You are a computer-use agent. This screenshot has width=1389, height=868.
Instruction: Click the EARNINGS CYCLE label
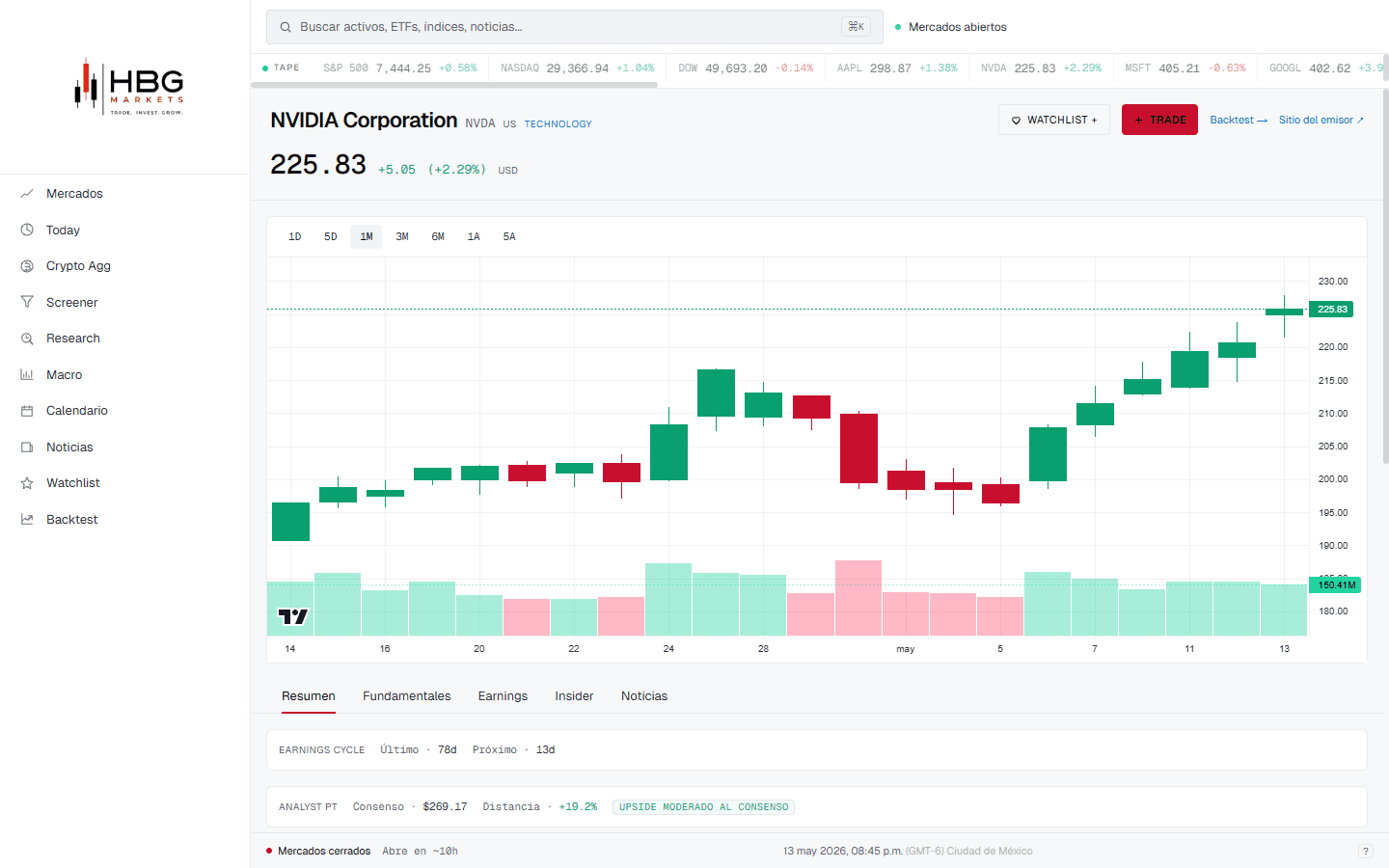pos(322,750)
